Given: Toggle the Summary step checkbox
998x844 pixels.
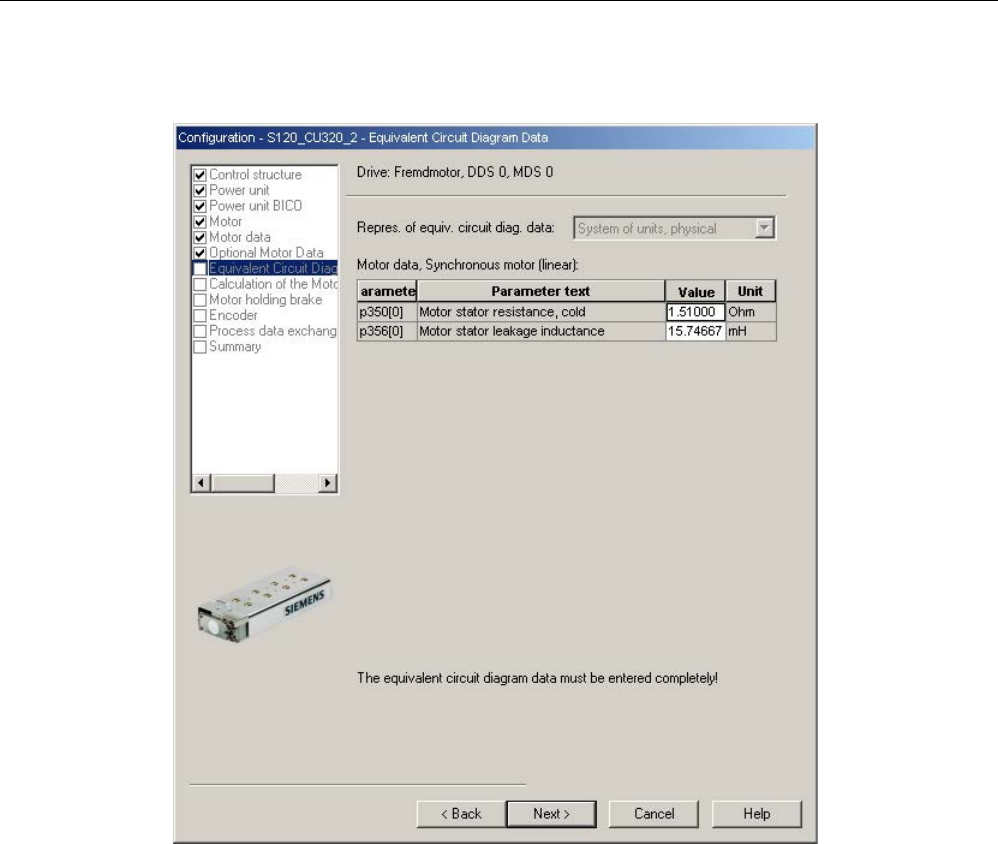Looking at the screenshot, I should (x=200, y=347).
